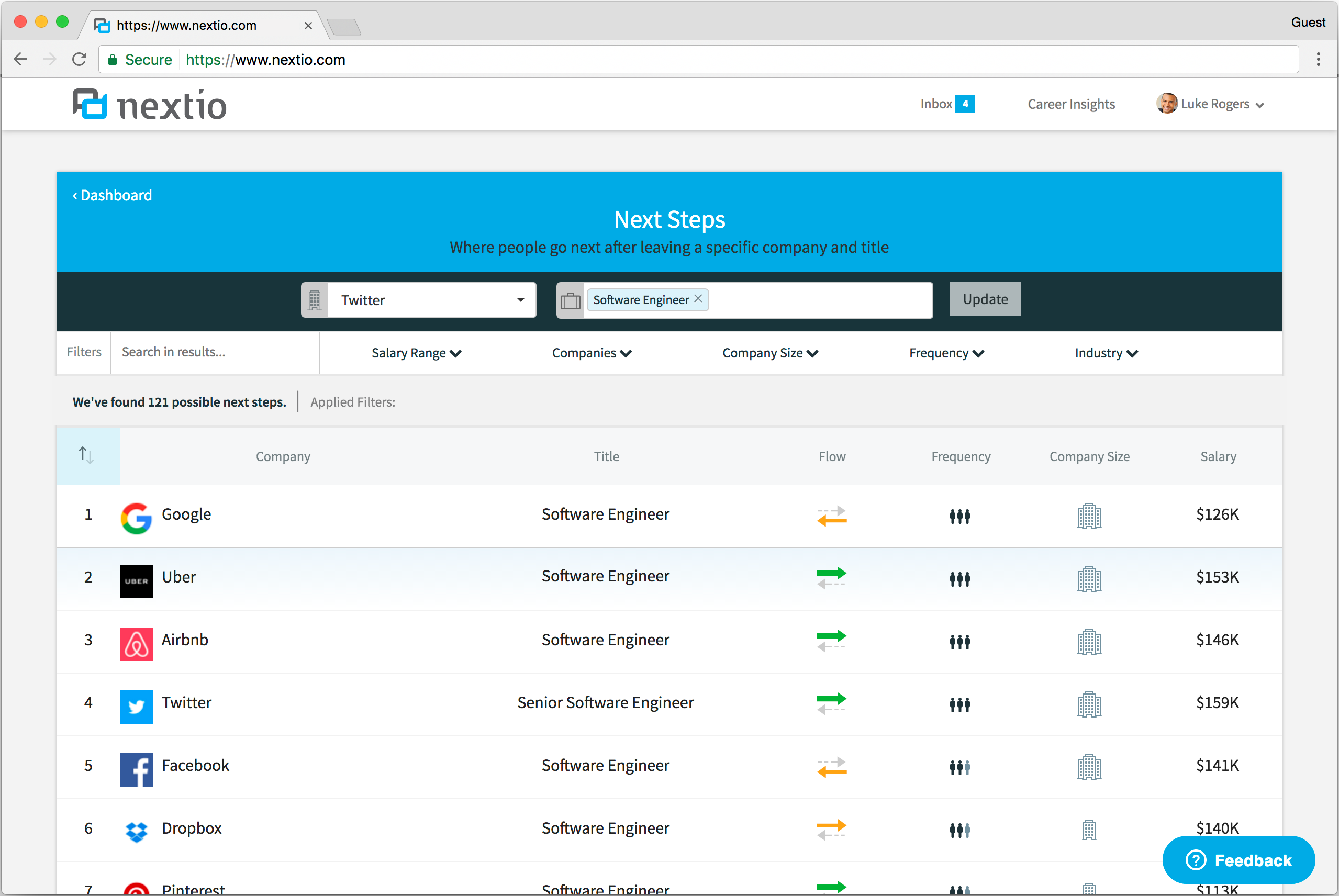The height and width of the screenshot is (896, 1339).
Task: Click the Search in results field
Action: [x=214, y=352]
